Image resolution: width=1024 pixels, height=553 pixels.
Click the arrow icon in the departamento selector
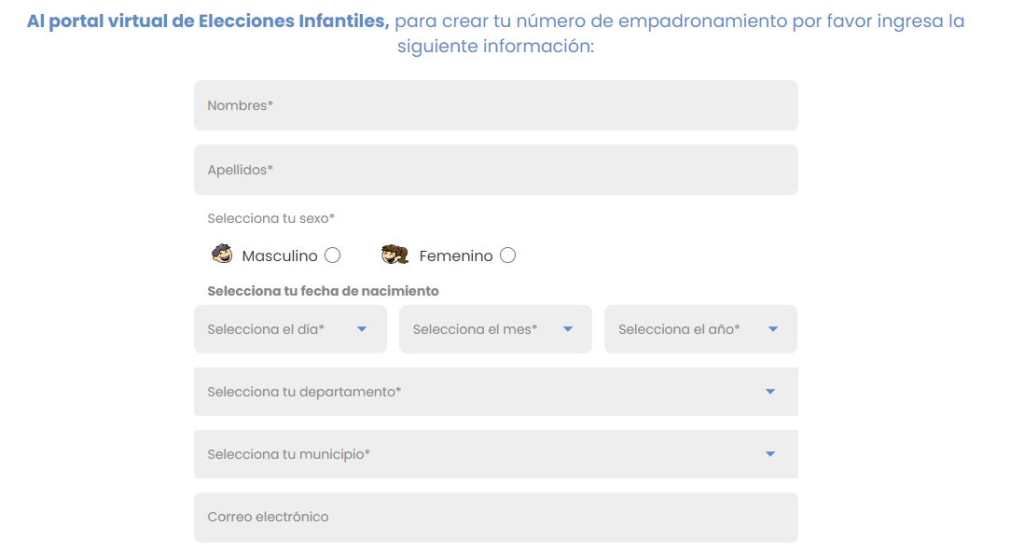(x=770, y=392)
